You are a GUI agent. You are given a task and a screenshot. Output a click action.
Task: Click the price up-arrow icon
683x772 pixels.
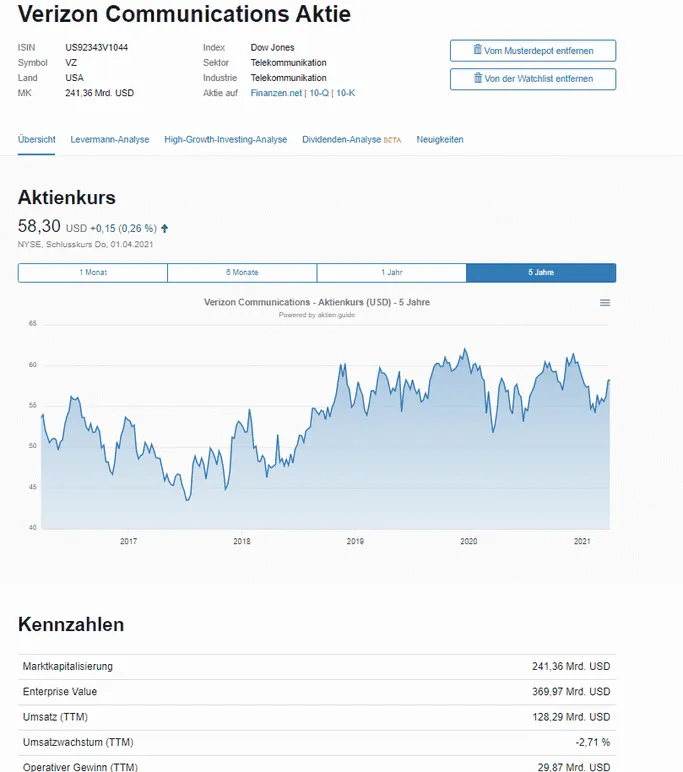(x=164, y=228)
